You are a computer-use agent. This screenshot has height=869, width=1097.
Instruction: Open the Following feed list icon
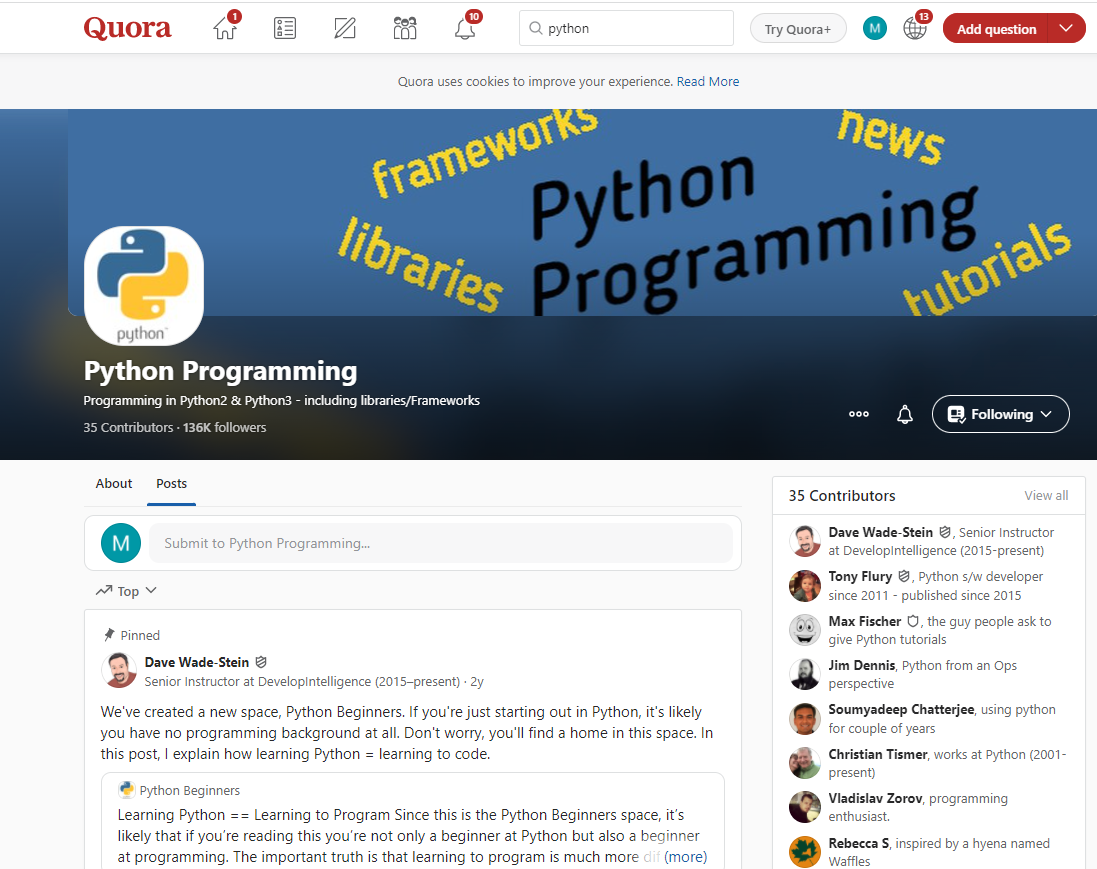(x=285, y=29)
